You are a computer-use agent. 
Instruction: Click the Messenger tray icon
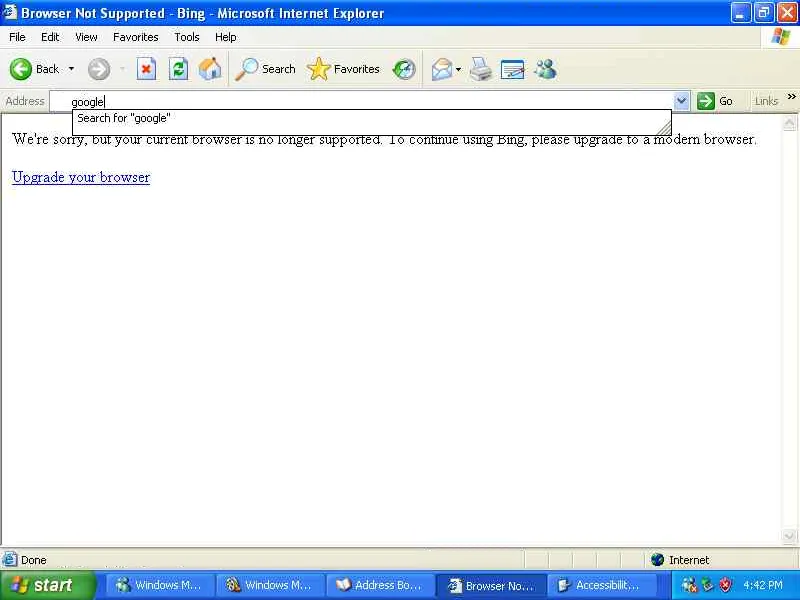click(689, 585)
